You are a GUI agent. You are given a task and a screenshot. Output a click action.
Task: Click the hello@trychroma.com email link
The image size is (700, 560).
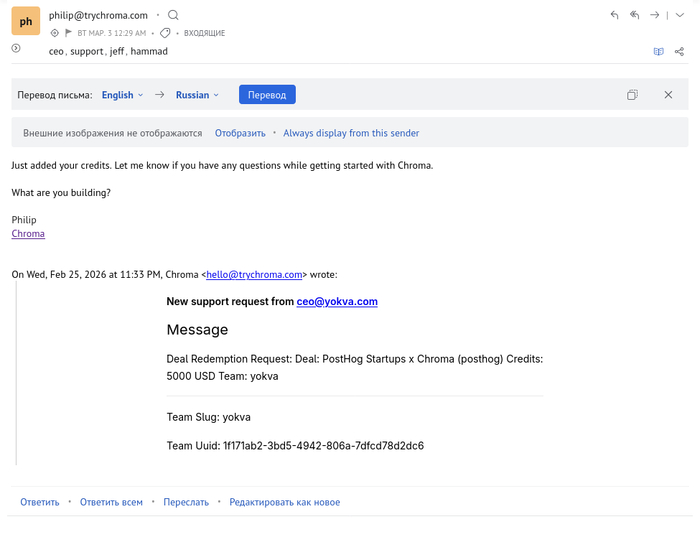(x=254, y=275)
